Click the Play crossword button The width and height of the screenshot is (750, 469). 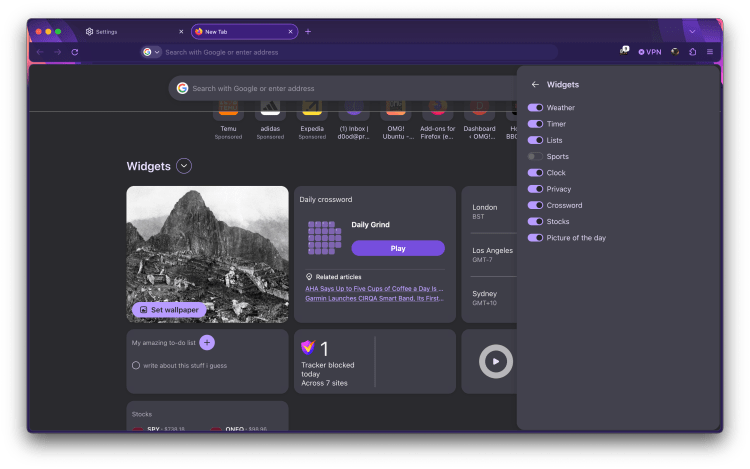pyautogui.click(x=398, y=248)
